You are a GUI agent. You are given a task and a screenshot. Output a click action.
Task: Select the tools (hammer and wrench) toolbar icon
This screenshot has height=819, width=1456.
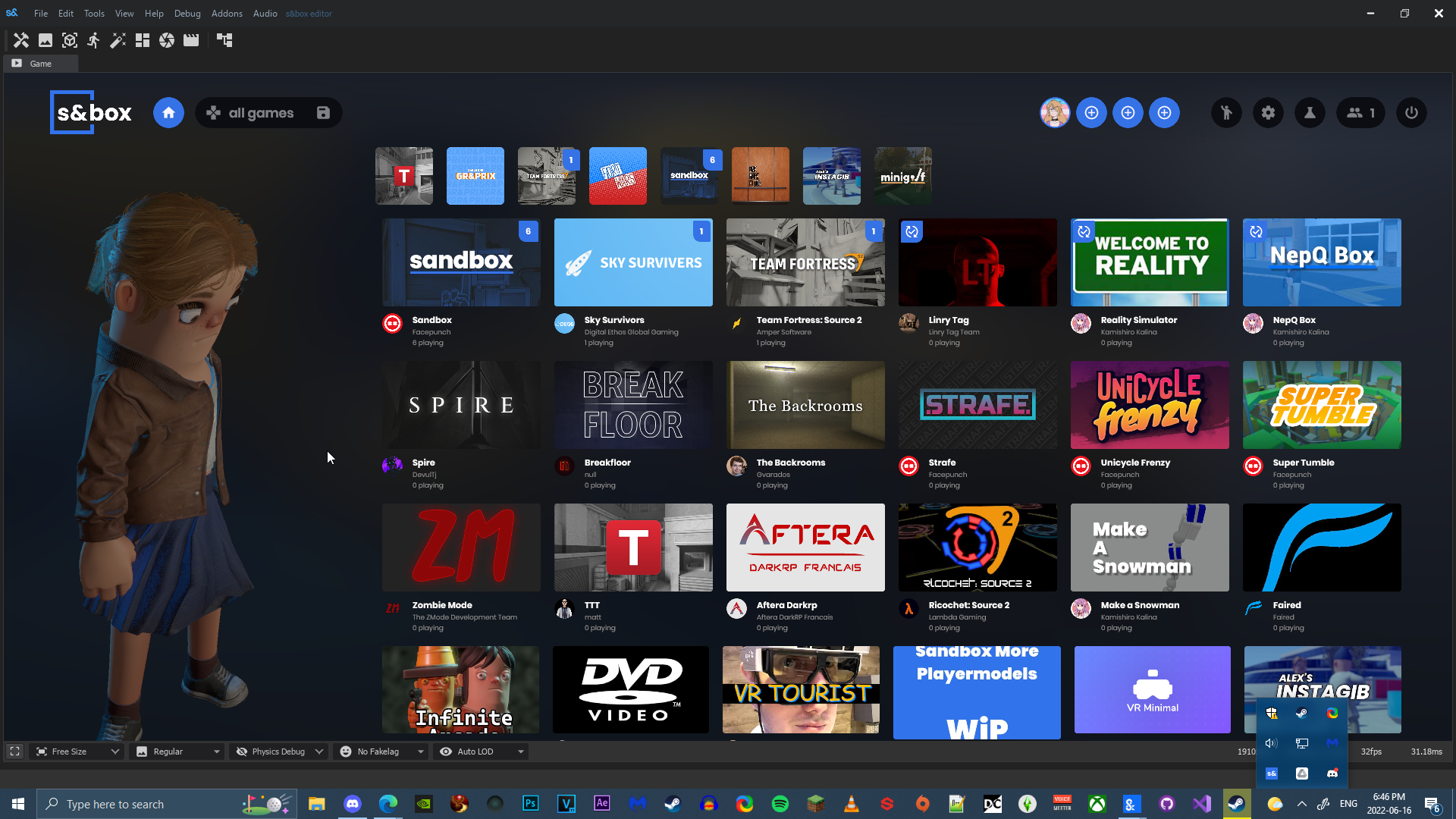[x=21, y=40]
